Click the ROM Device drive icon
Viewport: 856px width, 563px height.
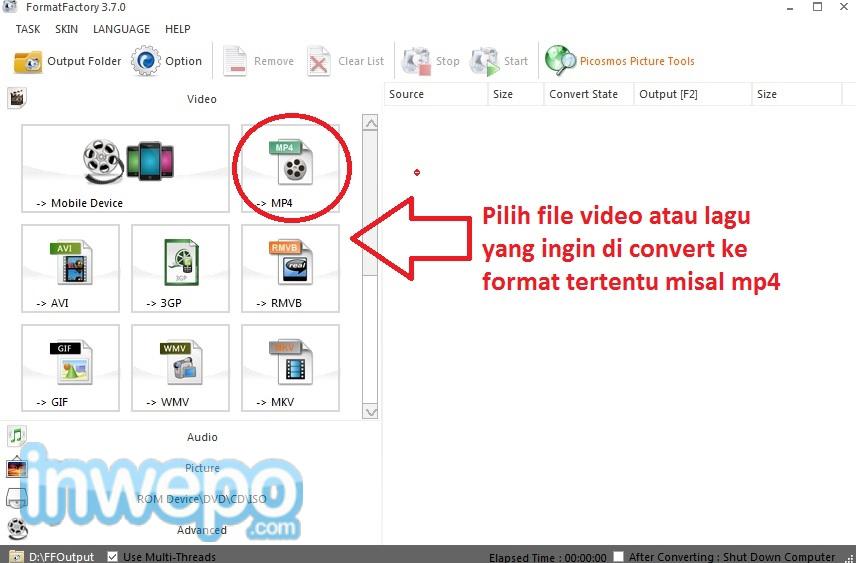pos(17,498)
